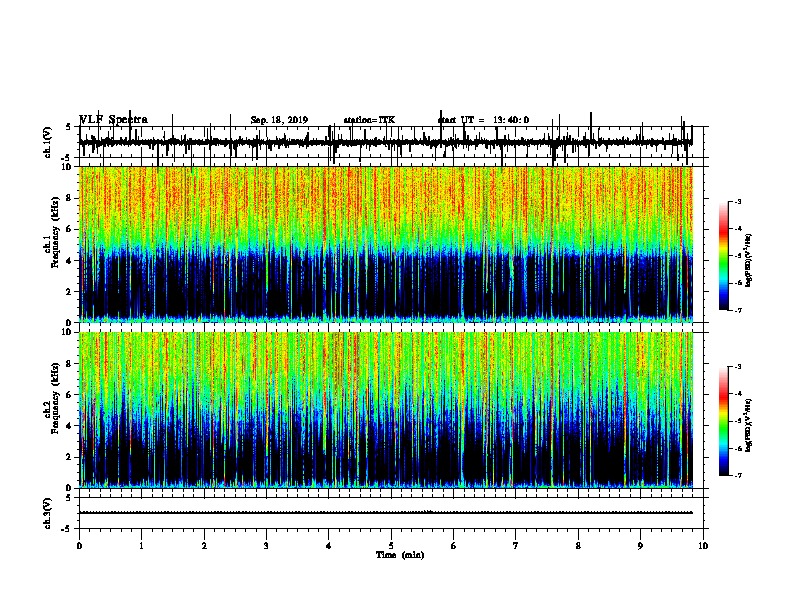This screenshot has height=612, width=792.
Task: Click time axis tick label "7"
Action: click(x=516, y=546)
